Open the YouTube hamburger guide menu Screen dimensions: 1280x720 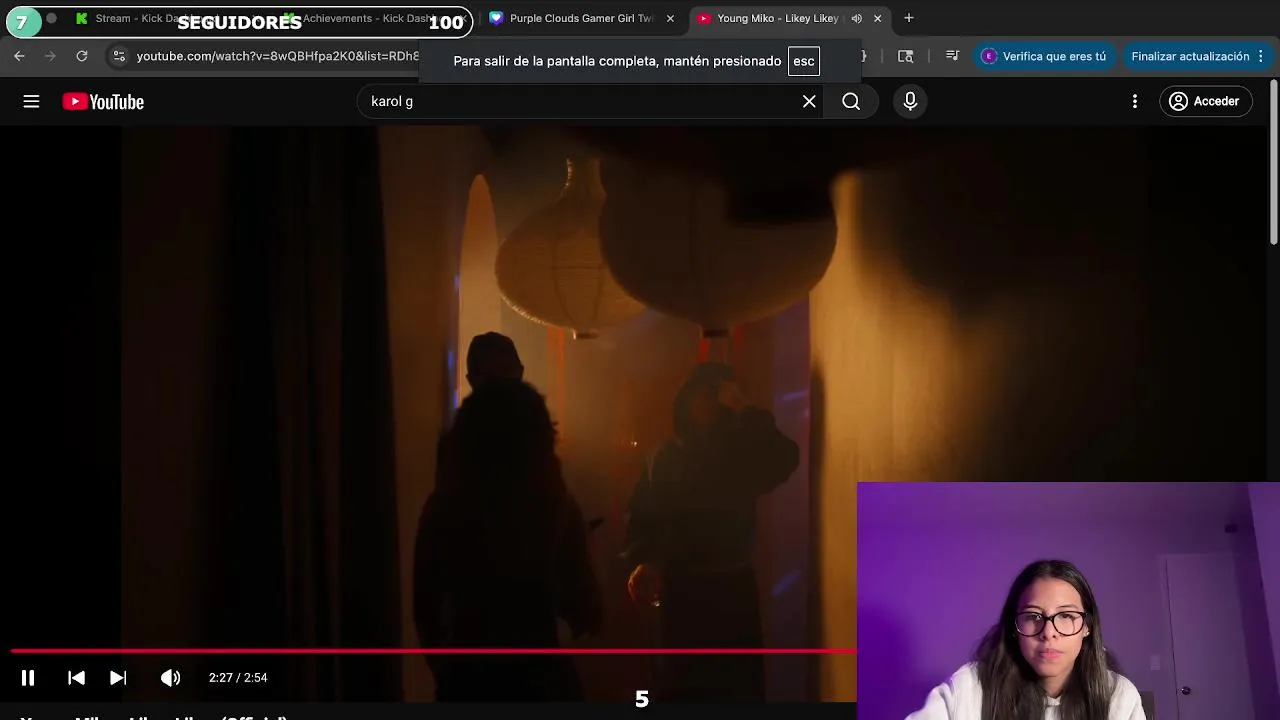31,101
